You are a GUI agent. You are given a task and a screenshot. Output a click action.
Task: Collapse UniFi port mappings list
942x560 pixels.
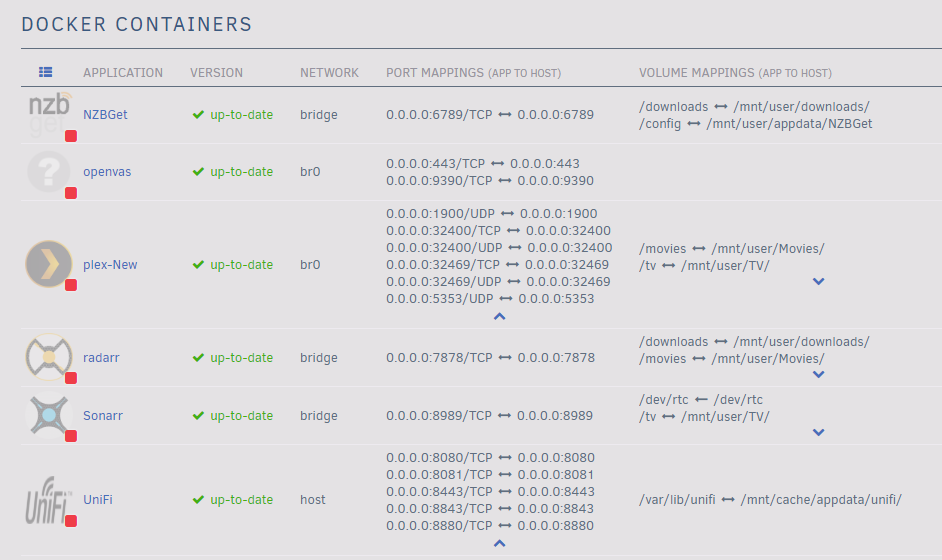(x=499, y=543)
